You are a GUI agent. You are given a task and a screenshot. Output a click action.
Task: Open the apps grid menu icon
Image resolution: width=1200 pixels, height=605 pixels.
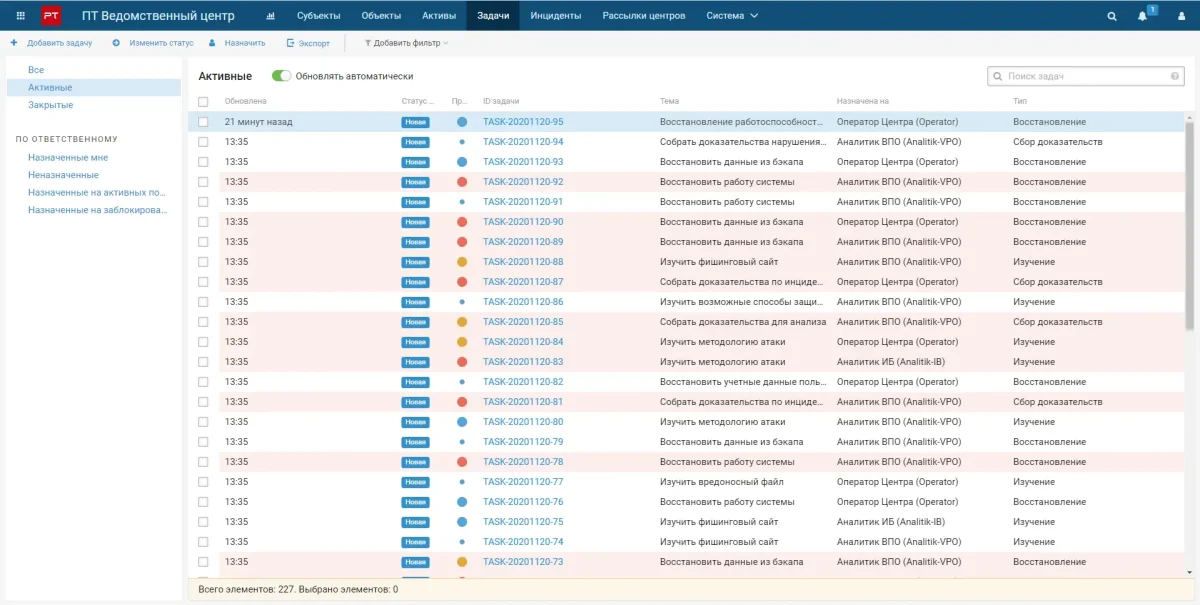point(20,16)
